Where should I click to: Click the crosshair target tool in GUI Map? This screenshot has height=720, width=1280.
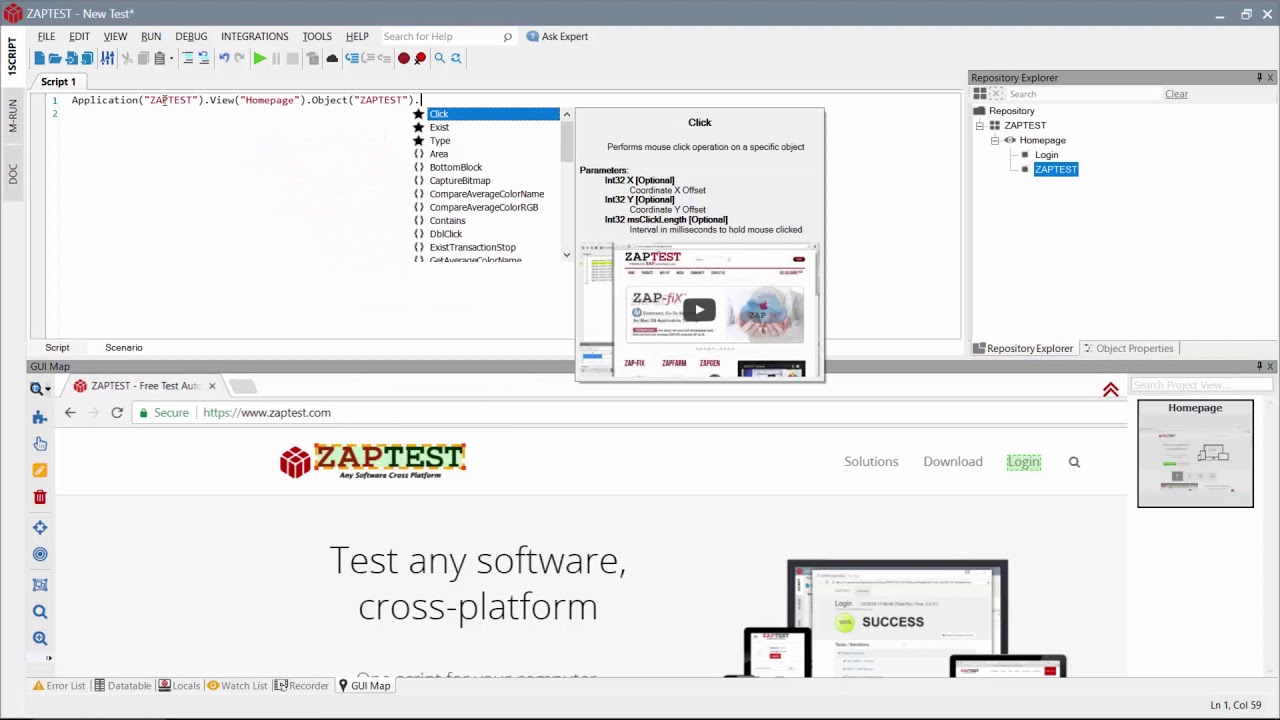(x=40, y=527)
